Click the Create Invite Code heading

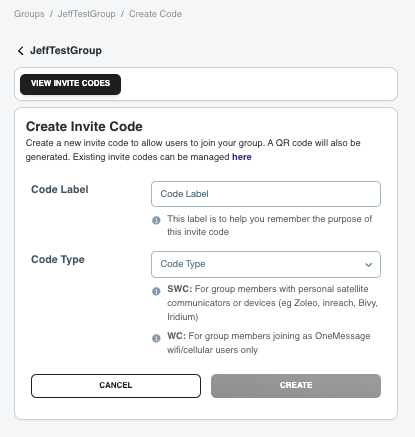tap(84, 127)
